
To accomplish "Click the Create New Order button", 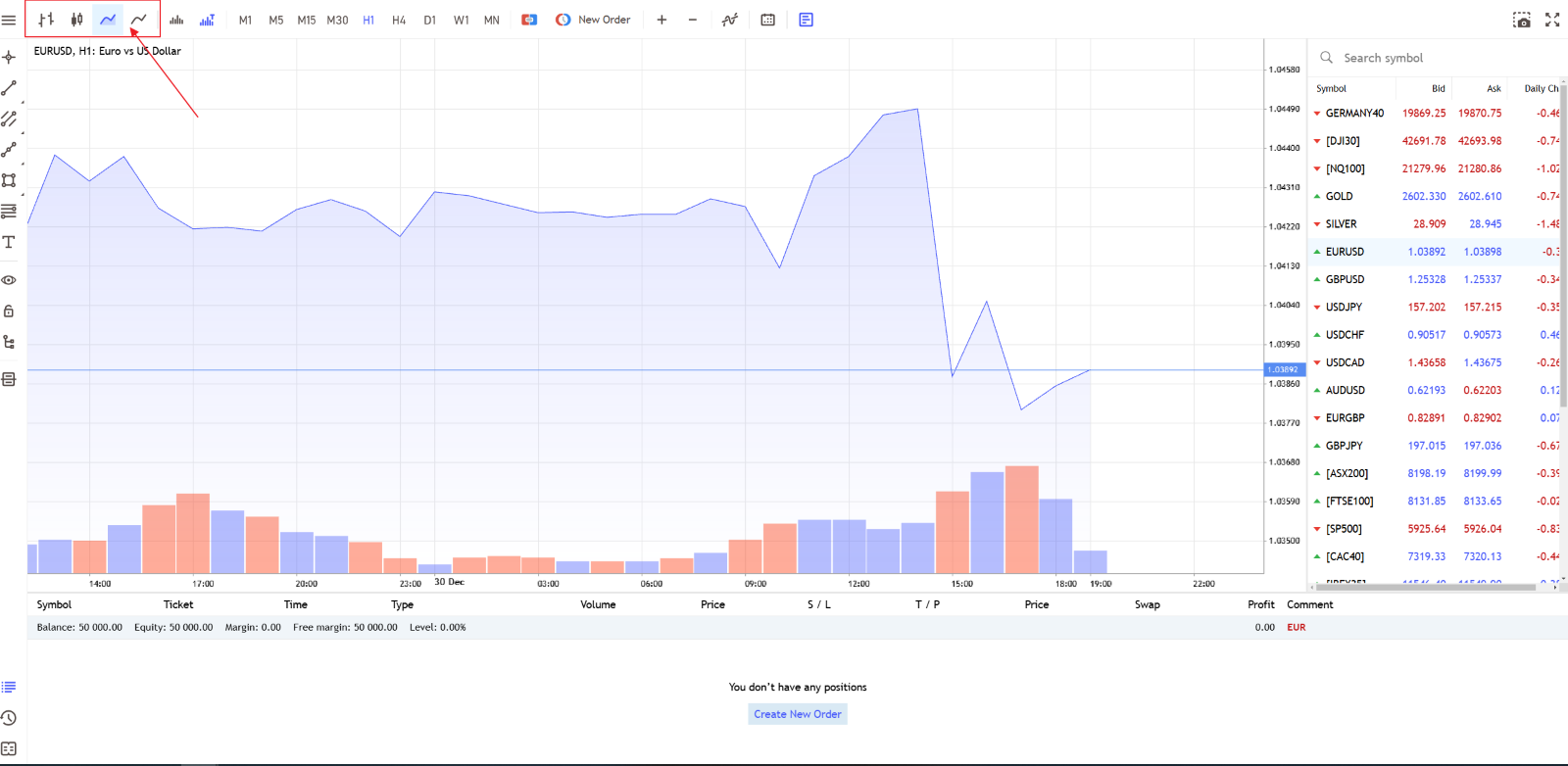I will click(x=798, y=714).
